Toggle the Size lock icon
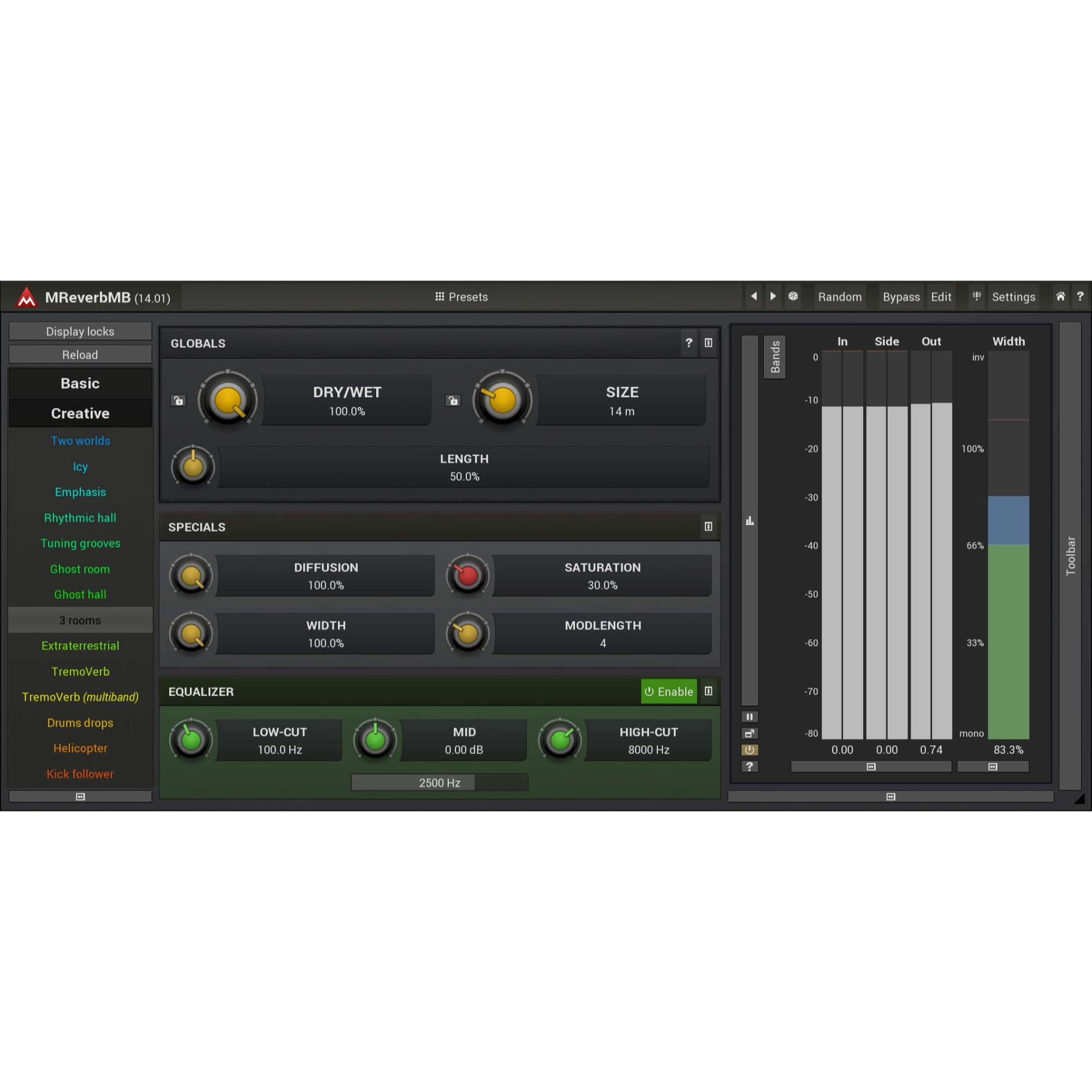 [x=453, y=401]
